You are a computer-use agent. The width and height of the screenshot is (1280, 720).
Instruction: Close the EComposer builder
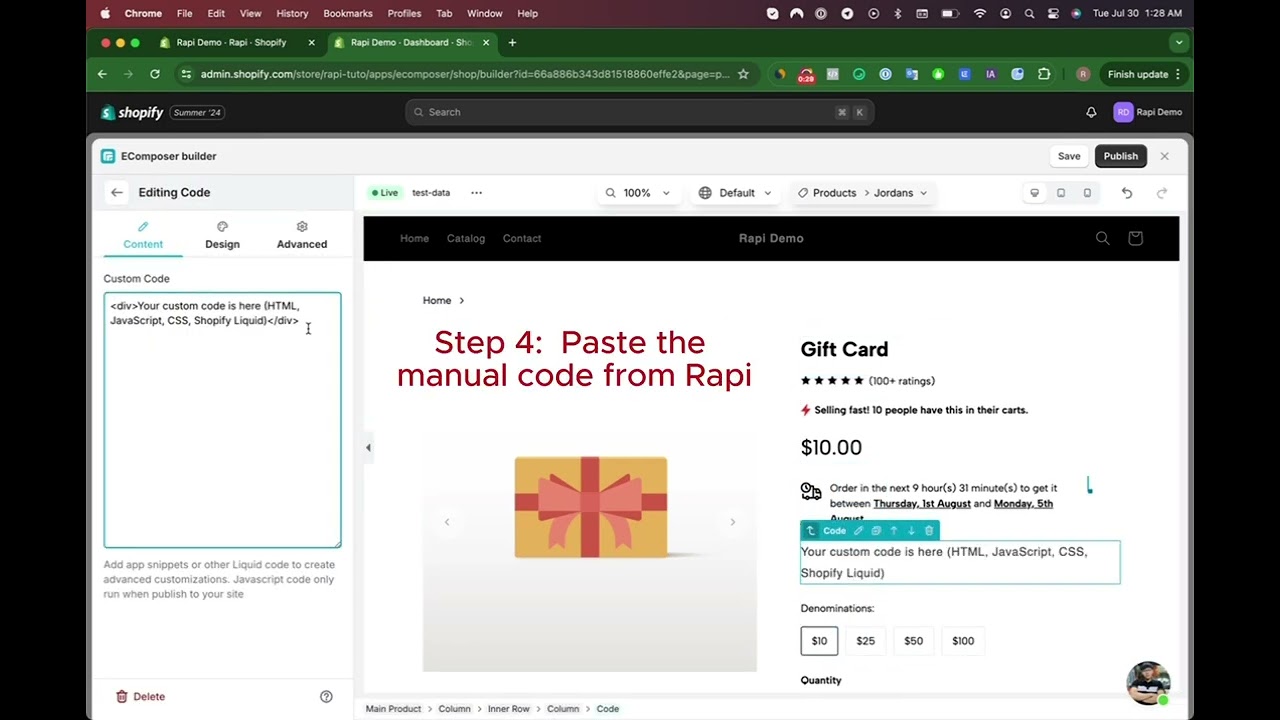click(1164, 156)
